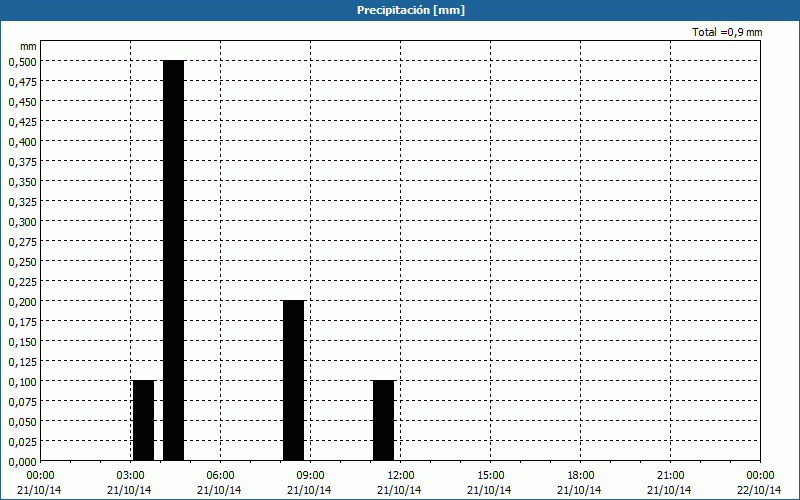Viewport: 800px width, 500px height.
Task: Click the 0,1 mm bar after 03:00
Action: (x=143, y=420)
